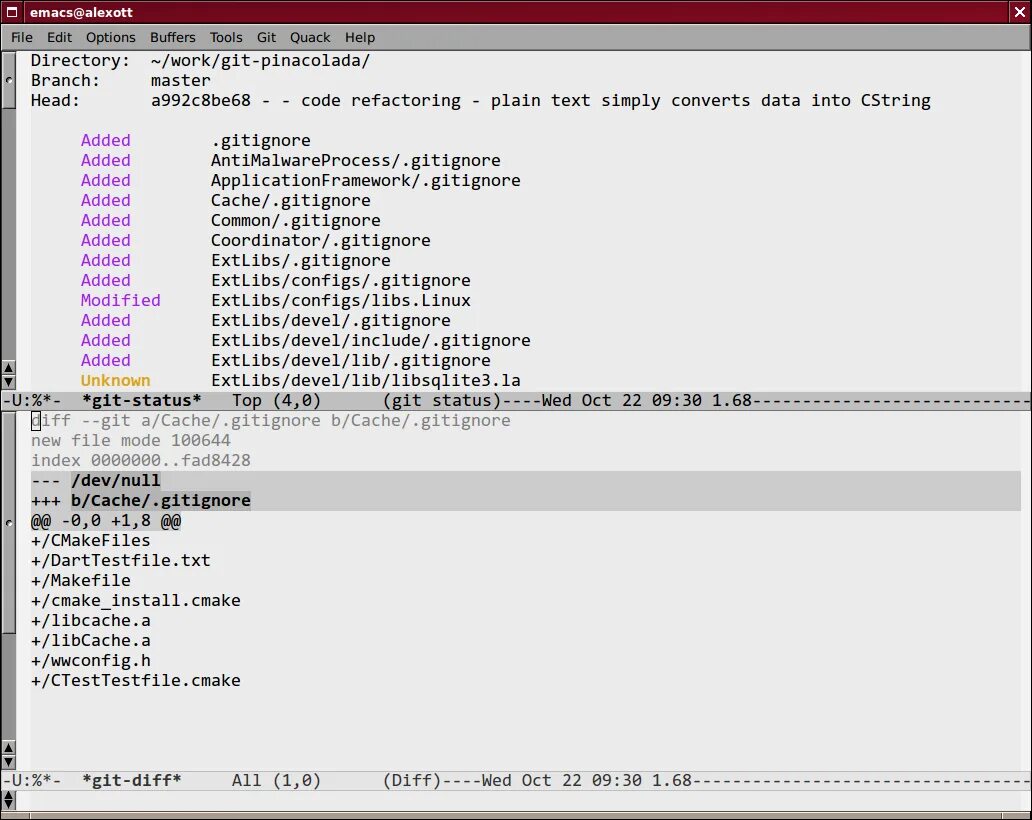Click the Modified status label
Screen dimensions: 1032x820
120,300
